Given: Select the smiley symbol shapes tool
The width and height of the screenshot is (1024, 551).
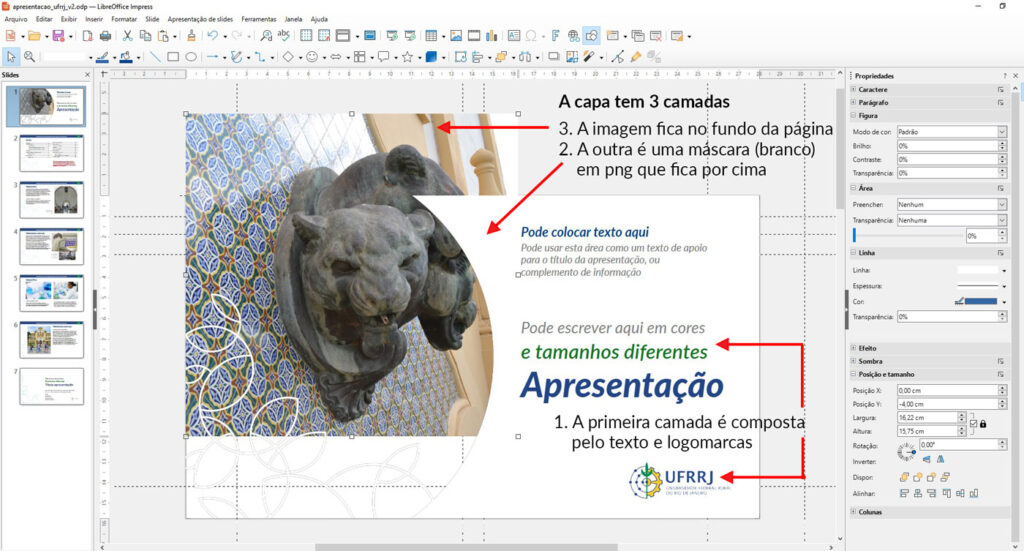Looking at the screenshot, I should pos(312,57).
